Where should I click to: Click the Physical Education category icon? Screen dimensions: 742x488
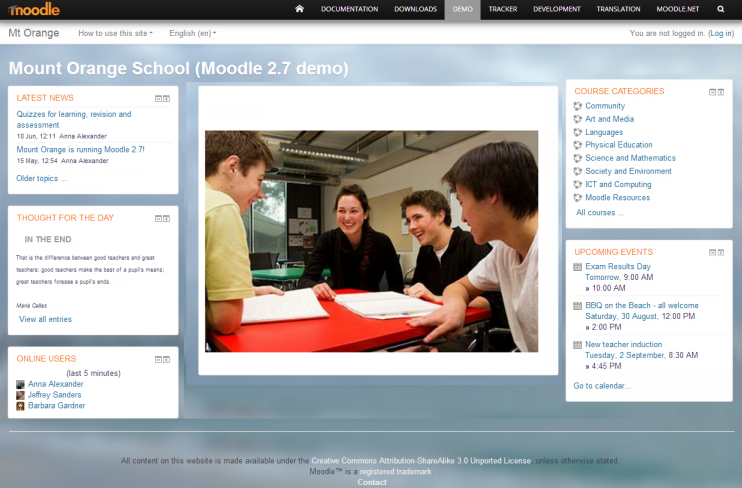point(578,145)
